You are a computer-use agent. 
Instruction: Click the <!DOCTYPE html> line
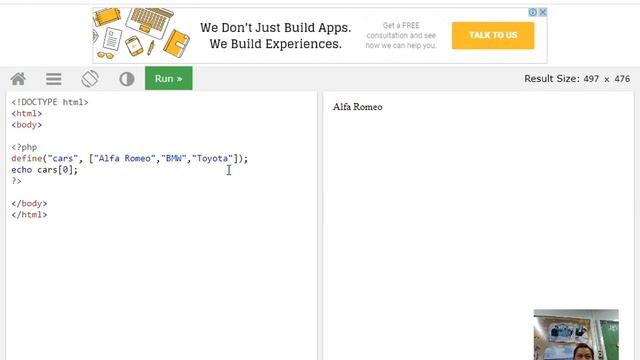(x=50, y=102)
